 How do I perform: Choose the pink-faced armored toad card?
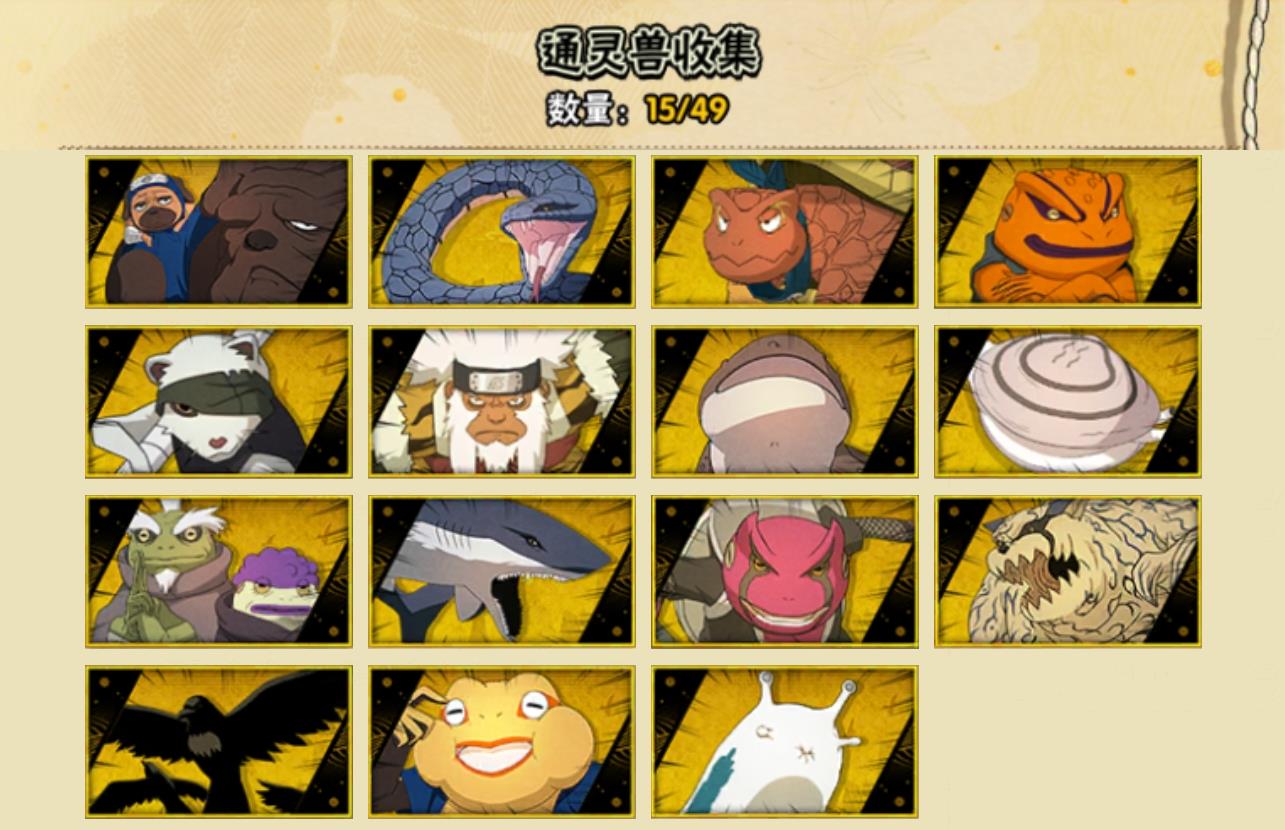click(784, 571)
